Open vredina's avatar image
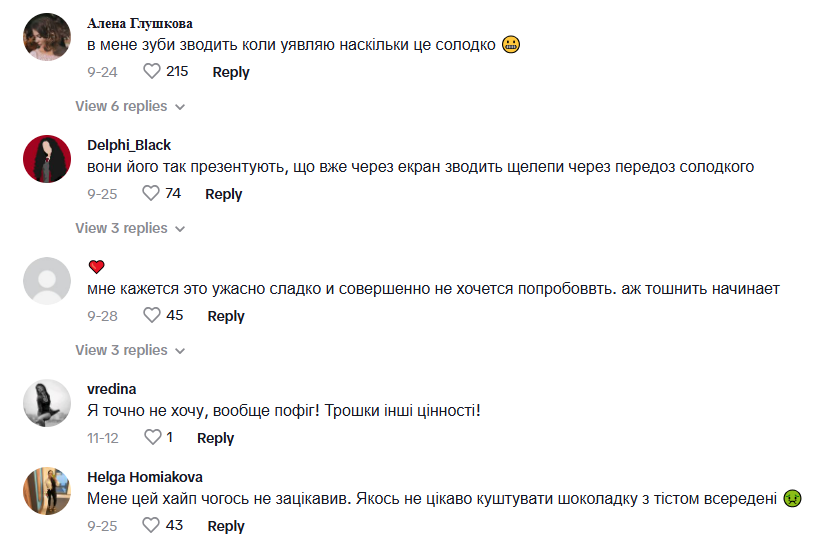 click(47, 403)
